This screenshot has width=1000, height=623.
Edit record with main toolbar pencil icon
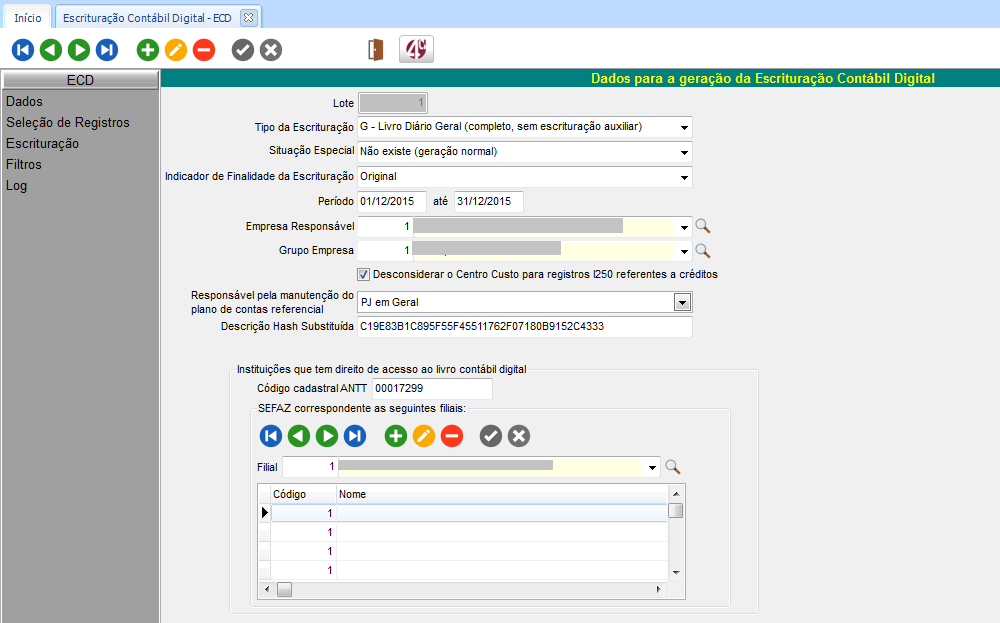click(x=176, y=50)
